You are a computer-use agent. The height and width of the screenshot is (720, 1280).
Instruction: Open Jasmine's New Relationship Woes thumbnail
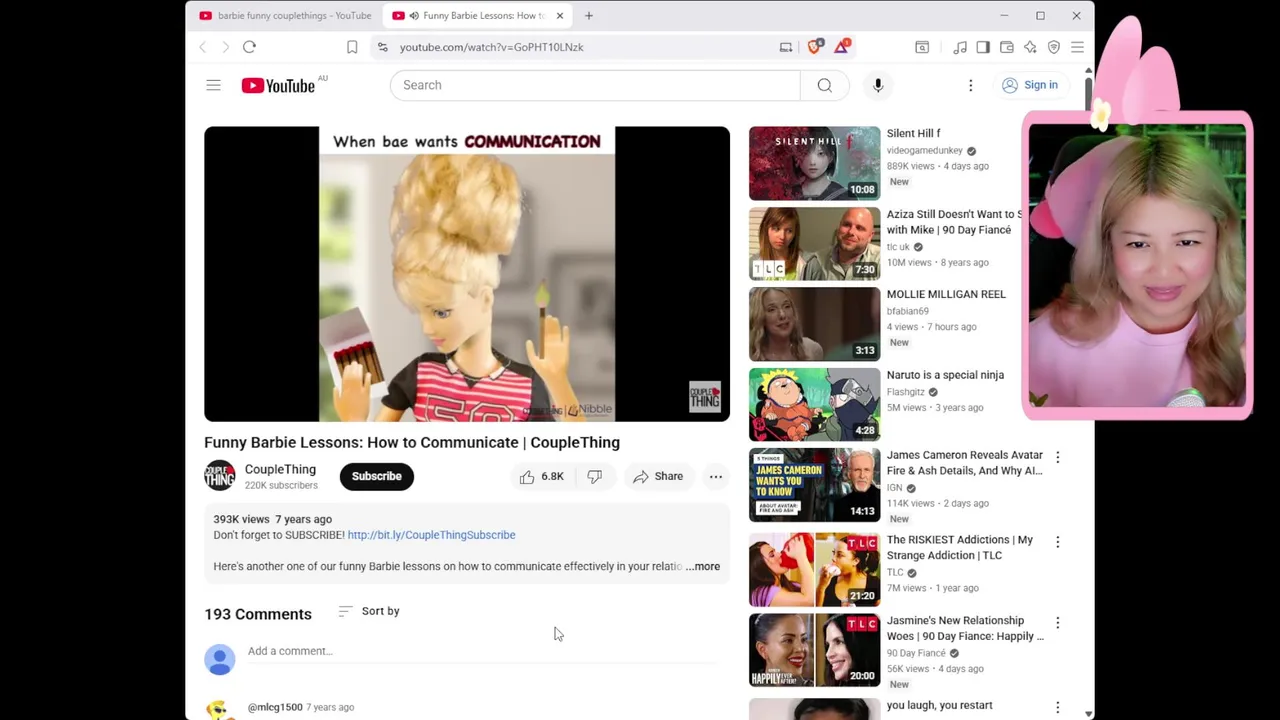point(814,650)
